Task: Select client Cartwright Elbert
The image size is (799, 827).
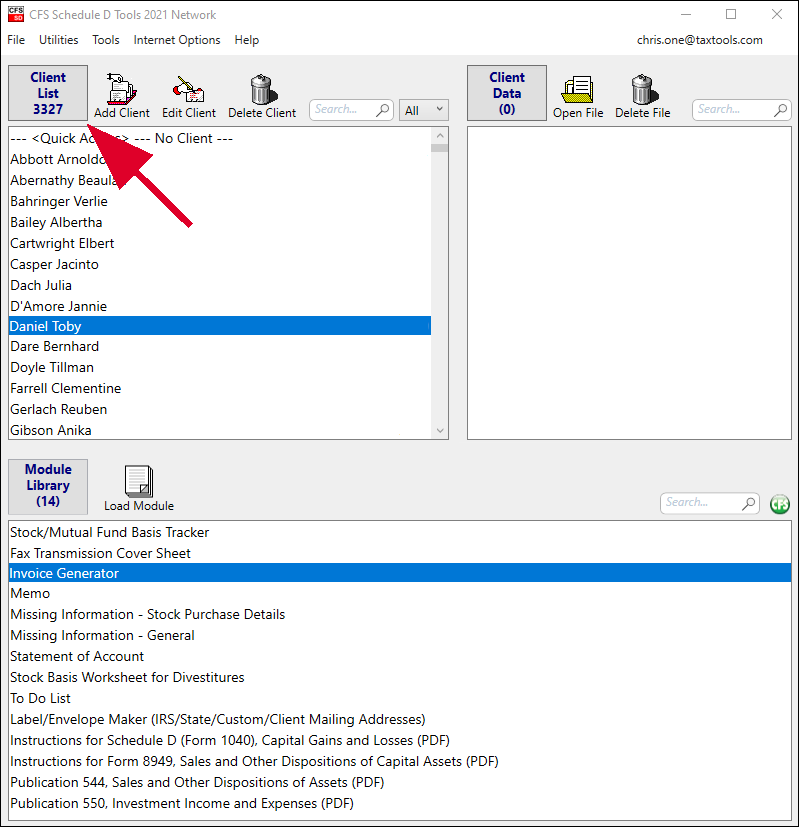Action: tap(220, 244)
